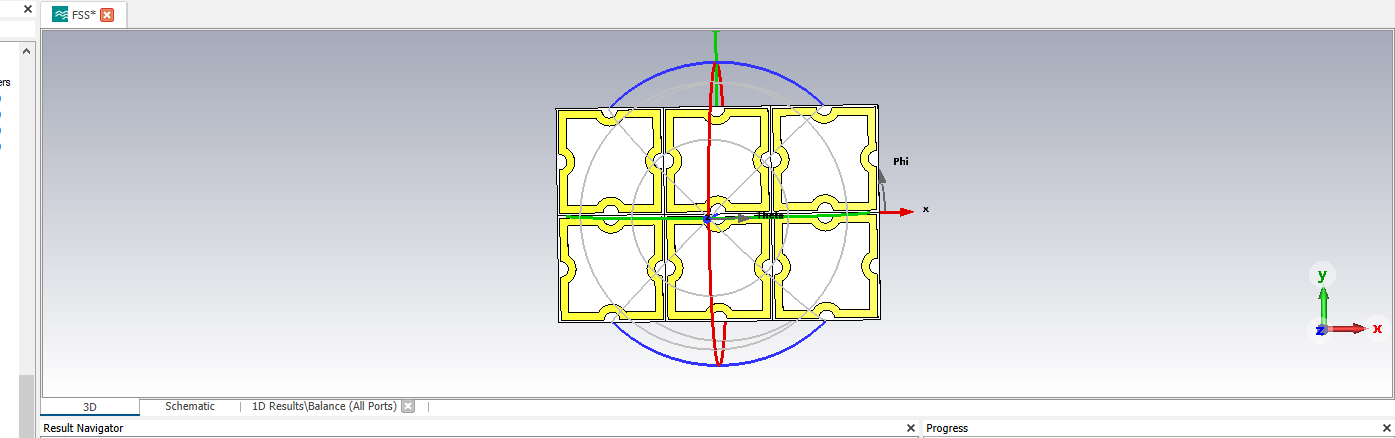1395x438 pixels.
Task: Click the left panel vertical scrollbar thumb
Action: point(27,405)
